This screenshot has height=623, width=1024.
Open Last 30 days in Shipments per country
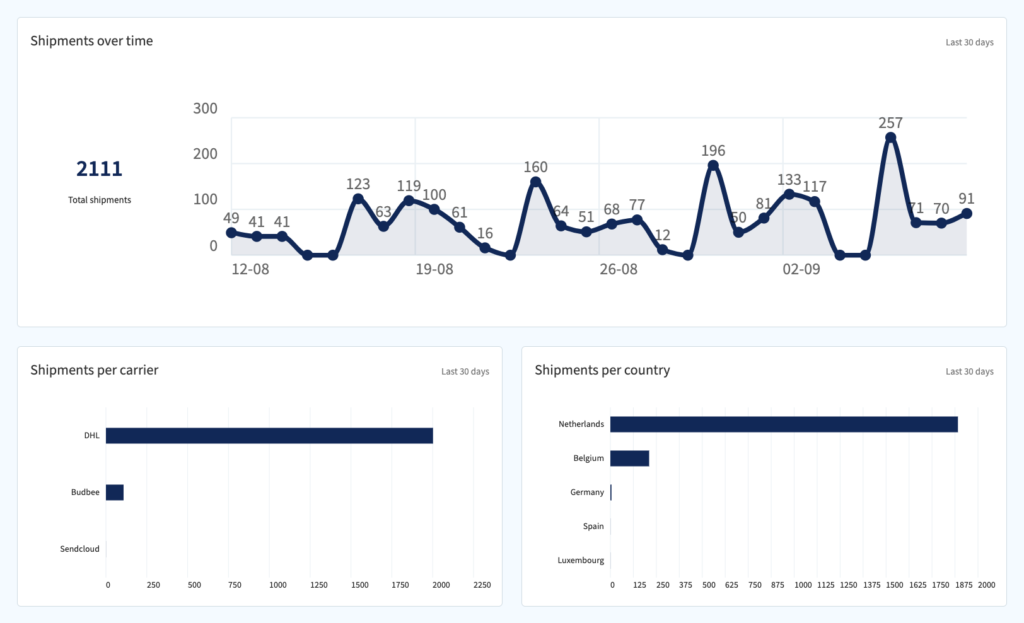click(969, 372)
